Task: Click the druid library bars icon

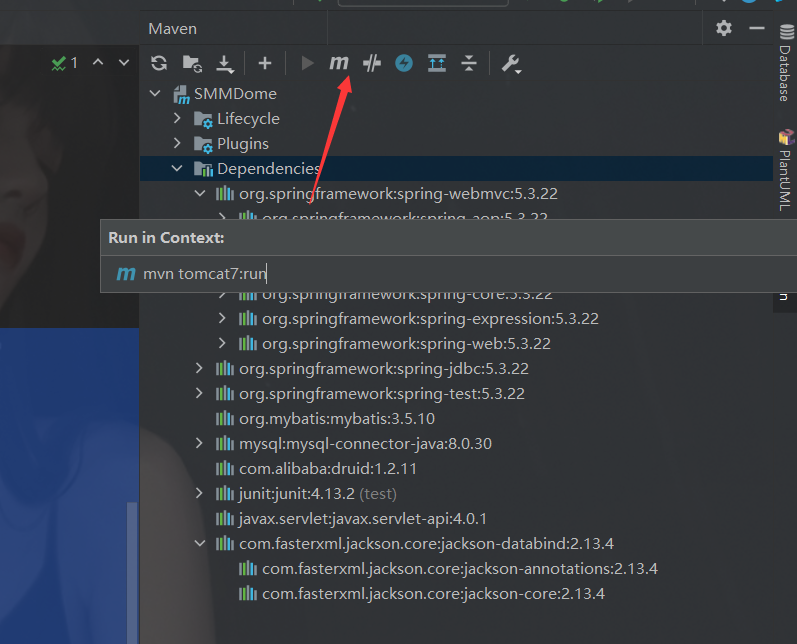Action: 225,468
